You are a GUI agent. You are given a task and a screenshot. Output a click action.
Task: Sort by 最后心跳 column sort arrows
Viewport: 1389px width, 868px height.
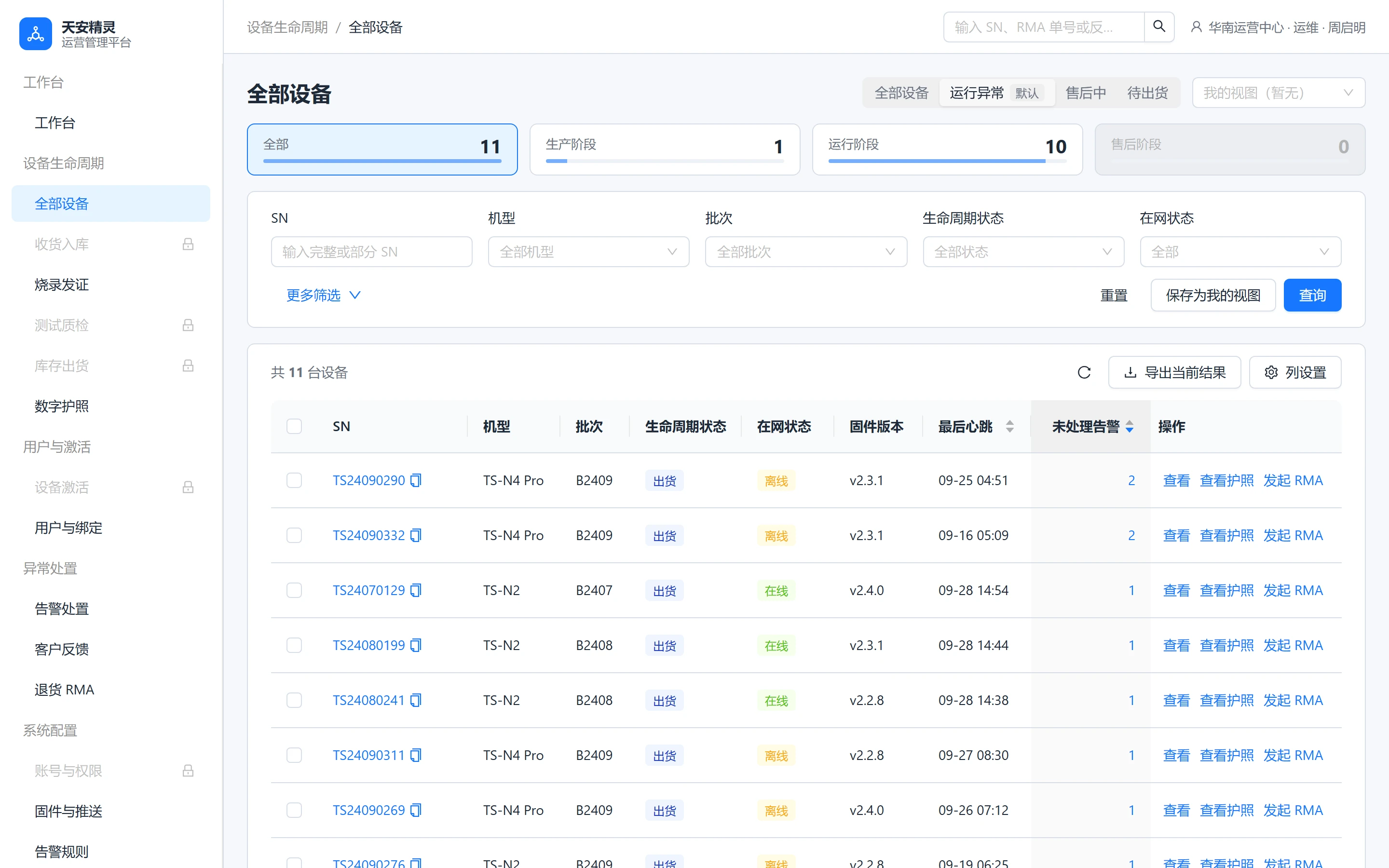coord(1009,427)
